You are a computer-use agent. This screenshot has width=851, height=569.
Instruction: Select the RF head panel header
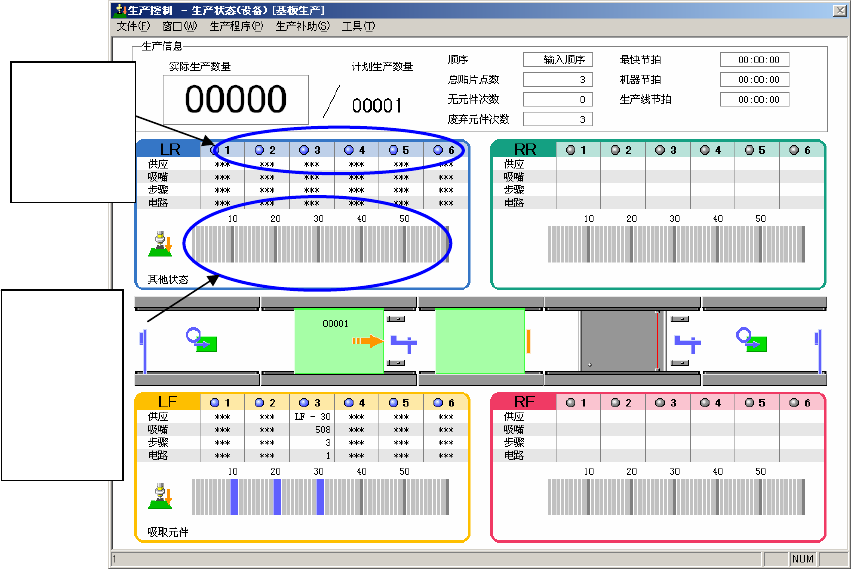click(x=524, y=402)
